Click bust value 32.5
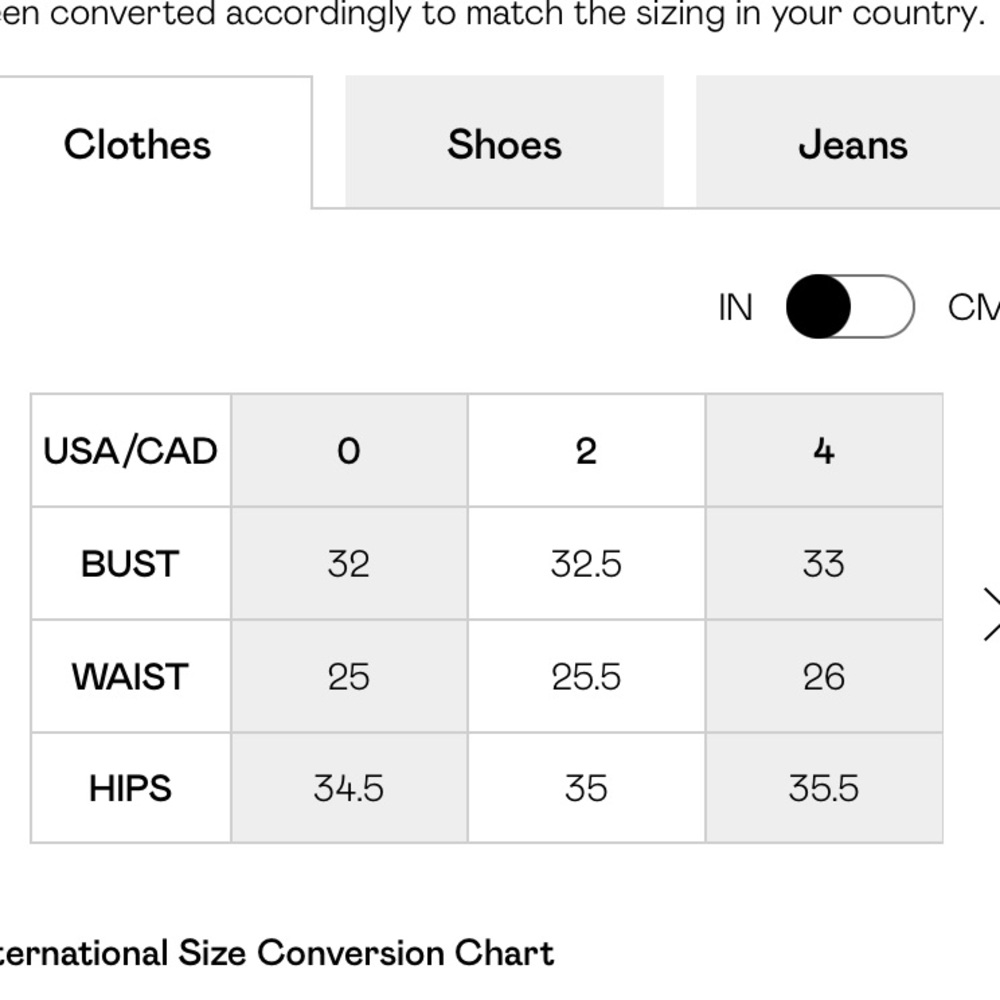Image resolution: width=1000 pixels, height=1000 pixels. 586,564
